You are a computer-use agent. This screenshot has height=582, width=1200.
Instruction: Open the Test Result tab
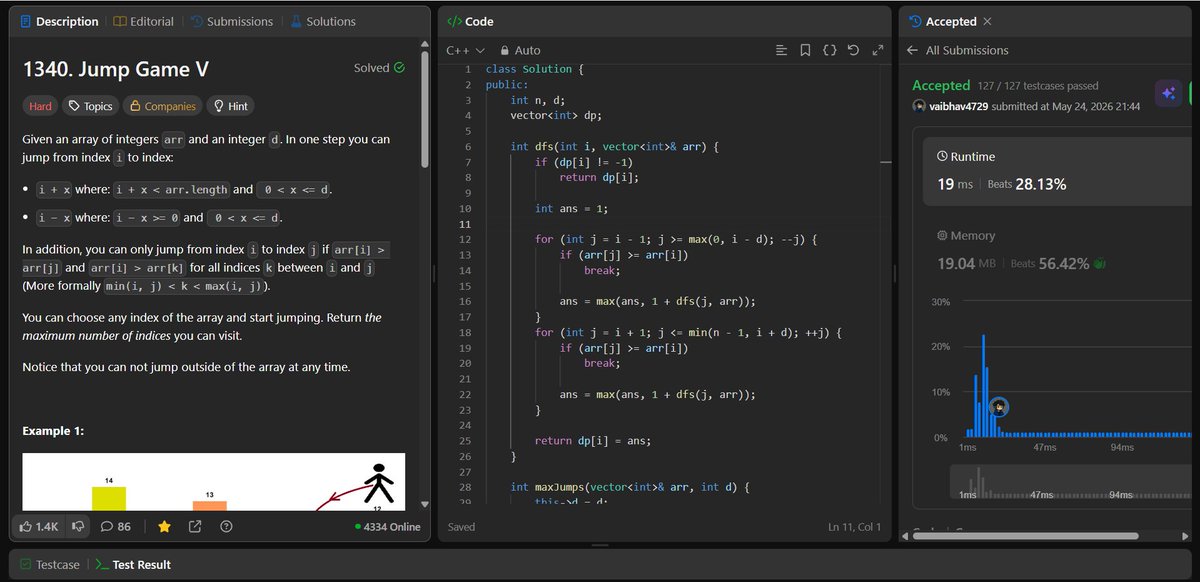click(x=132, y=564)
